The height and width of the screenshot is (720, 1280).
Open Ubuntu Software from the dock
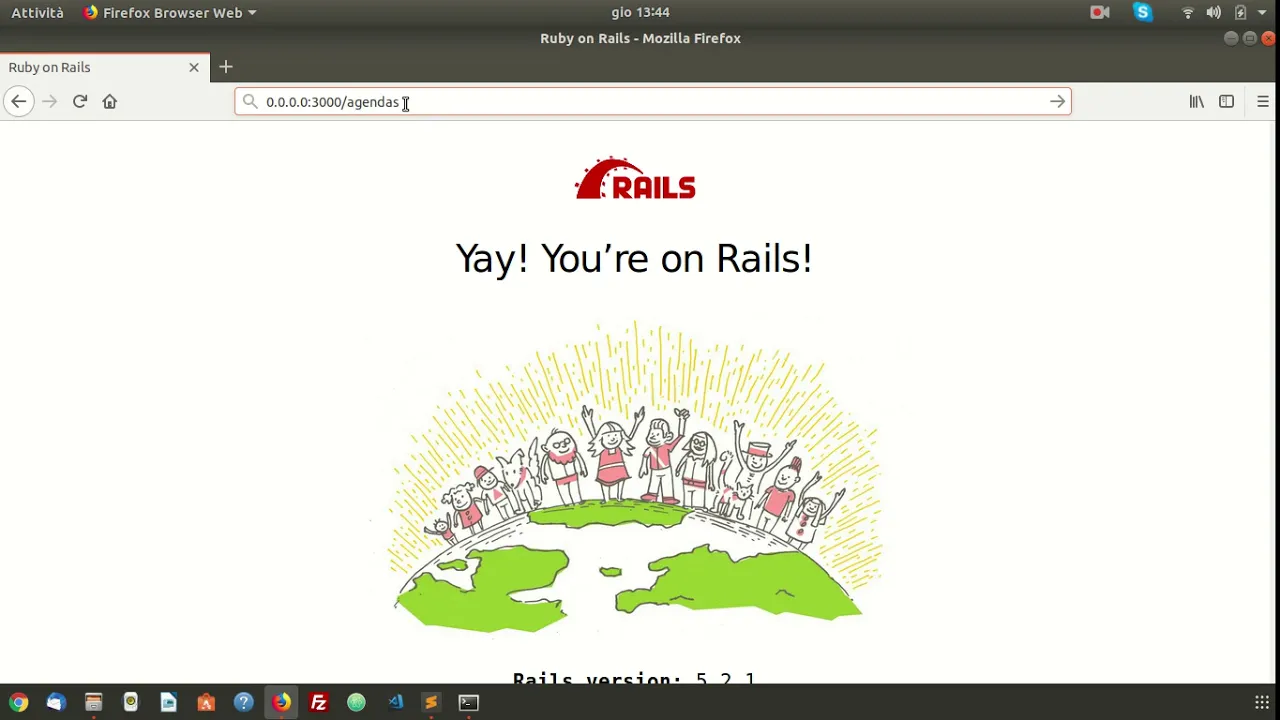pyautogui.click(x=206, y=702)
